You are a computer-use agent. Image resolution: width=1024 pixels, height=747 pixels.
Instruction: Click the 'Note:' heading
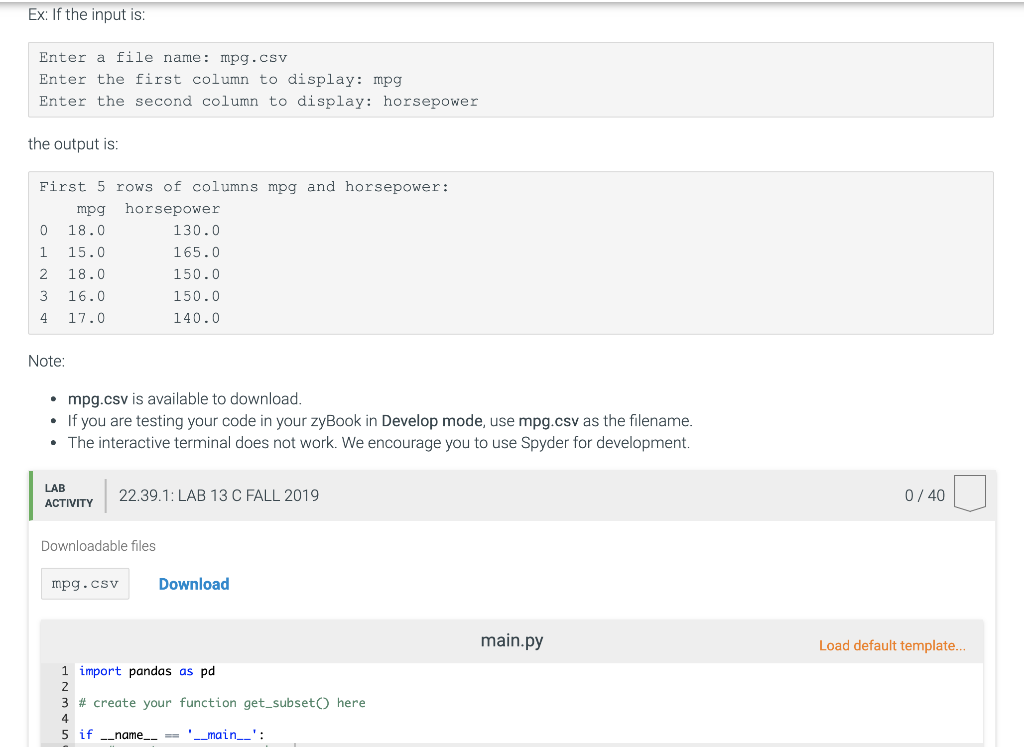click(46, 361)
